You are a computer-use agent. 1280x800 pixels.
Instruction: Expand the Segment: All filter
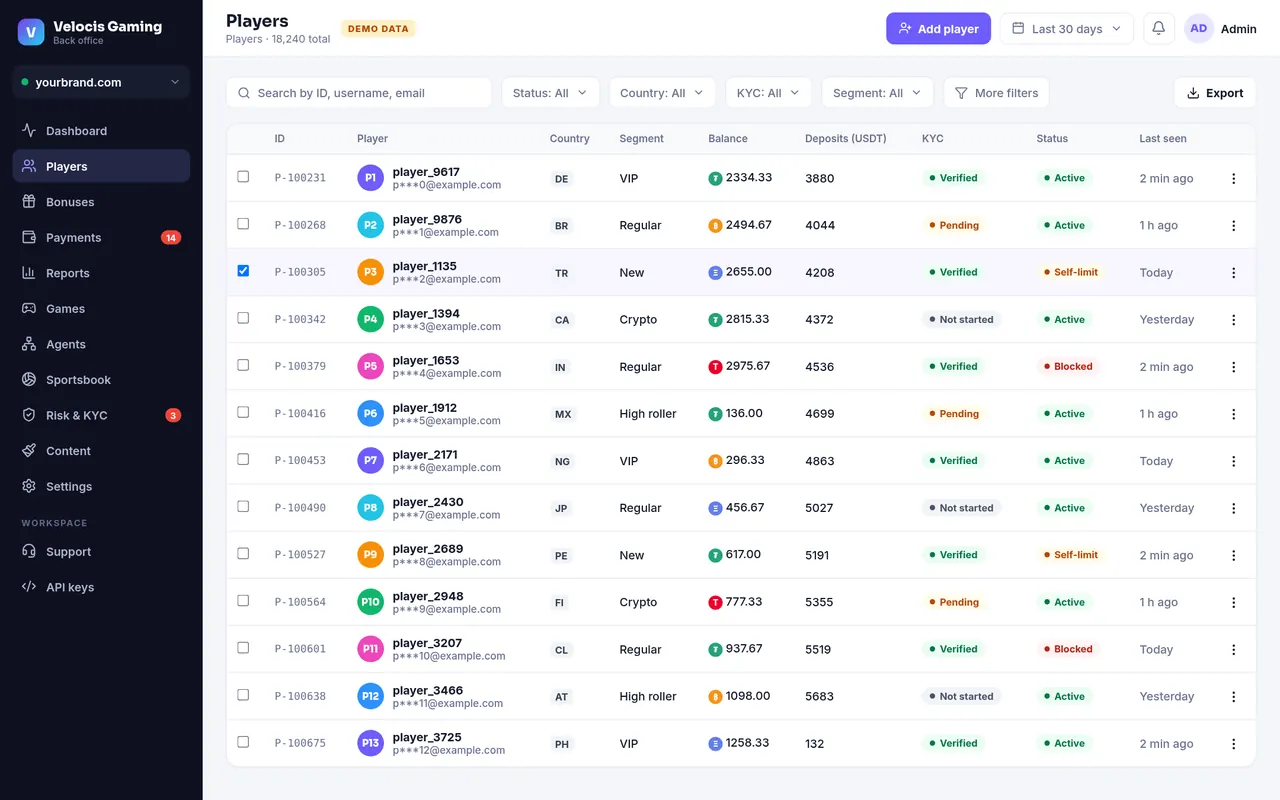(x=878, y=93)
